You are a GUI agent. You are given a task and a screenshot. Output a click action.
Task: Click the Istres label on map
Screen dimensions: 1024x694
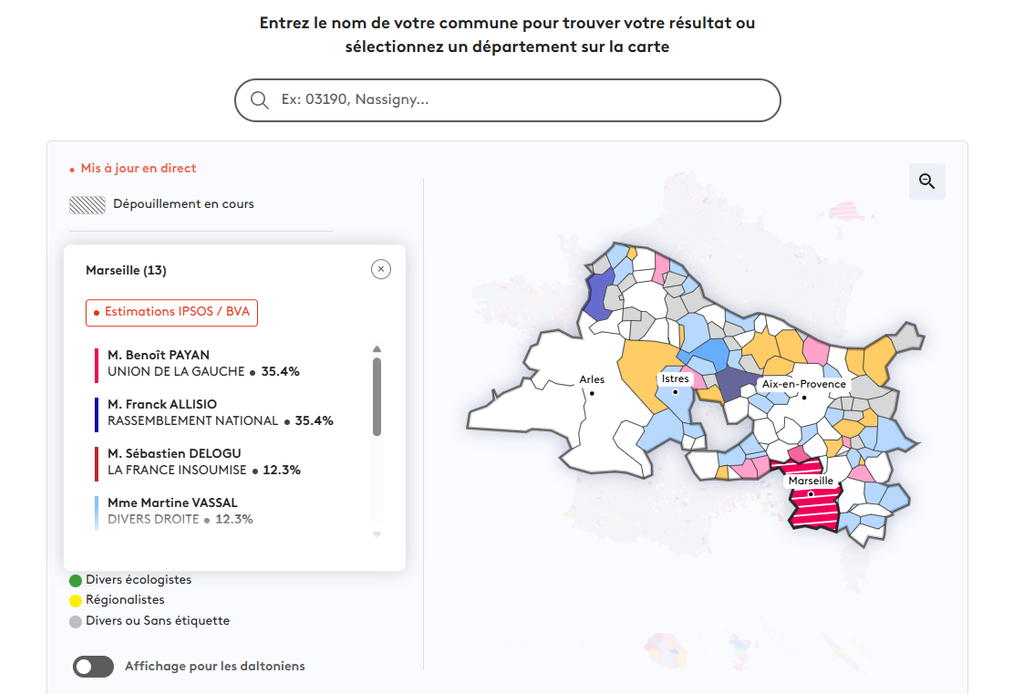point(675,379)
